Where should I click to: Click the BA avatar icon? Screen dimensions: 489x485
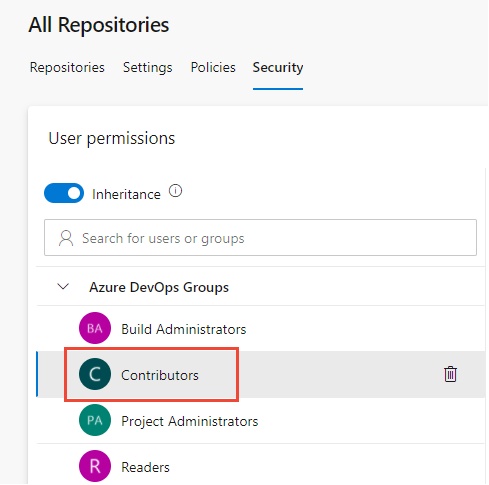point(95,328)
